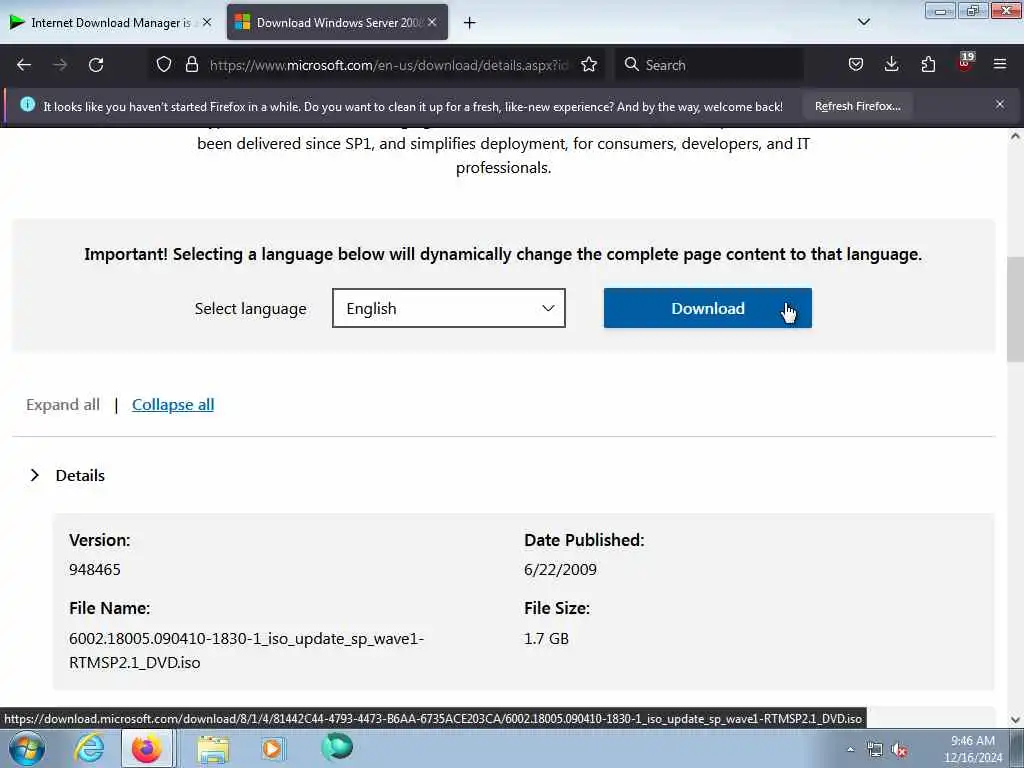Show hidden system tray icons
Viewport: 1024px width, 768px height.
point(850,750)
